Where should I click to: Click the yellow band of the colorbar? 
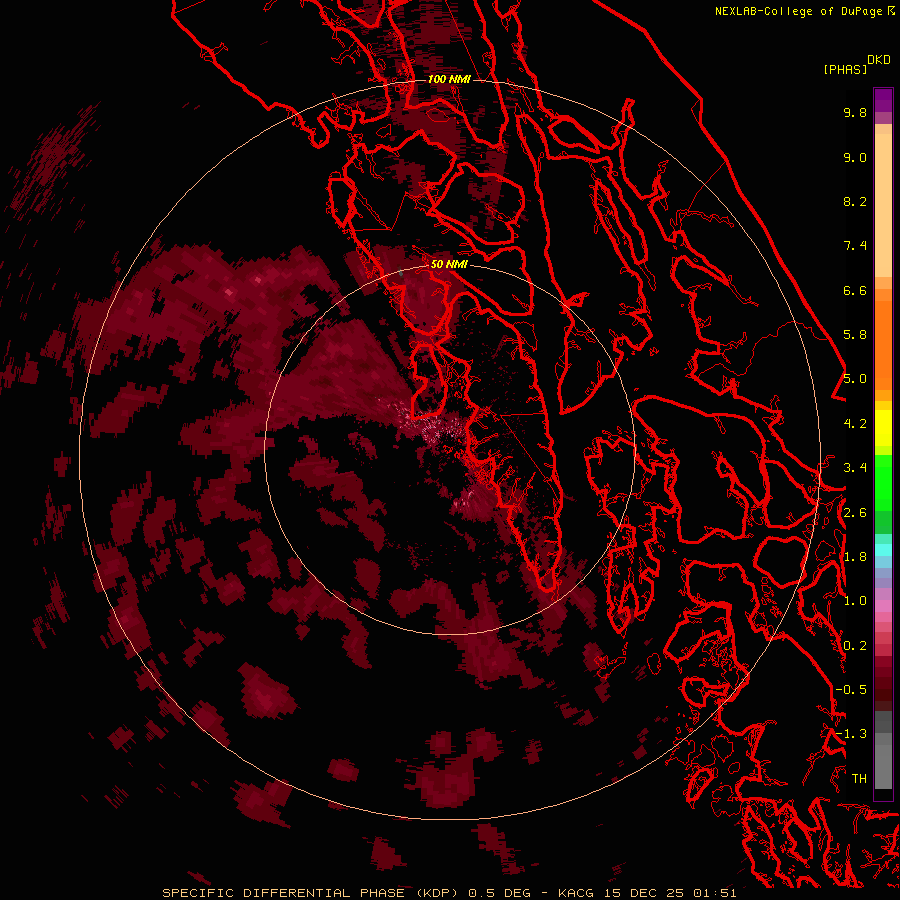pyautogui.click(x=883, y=428)
